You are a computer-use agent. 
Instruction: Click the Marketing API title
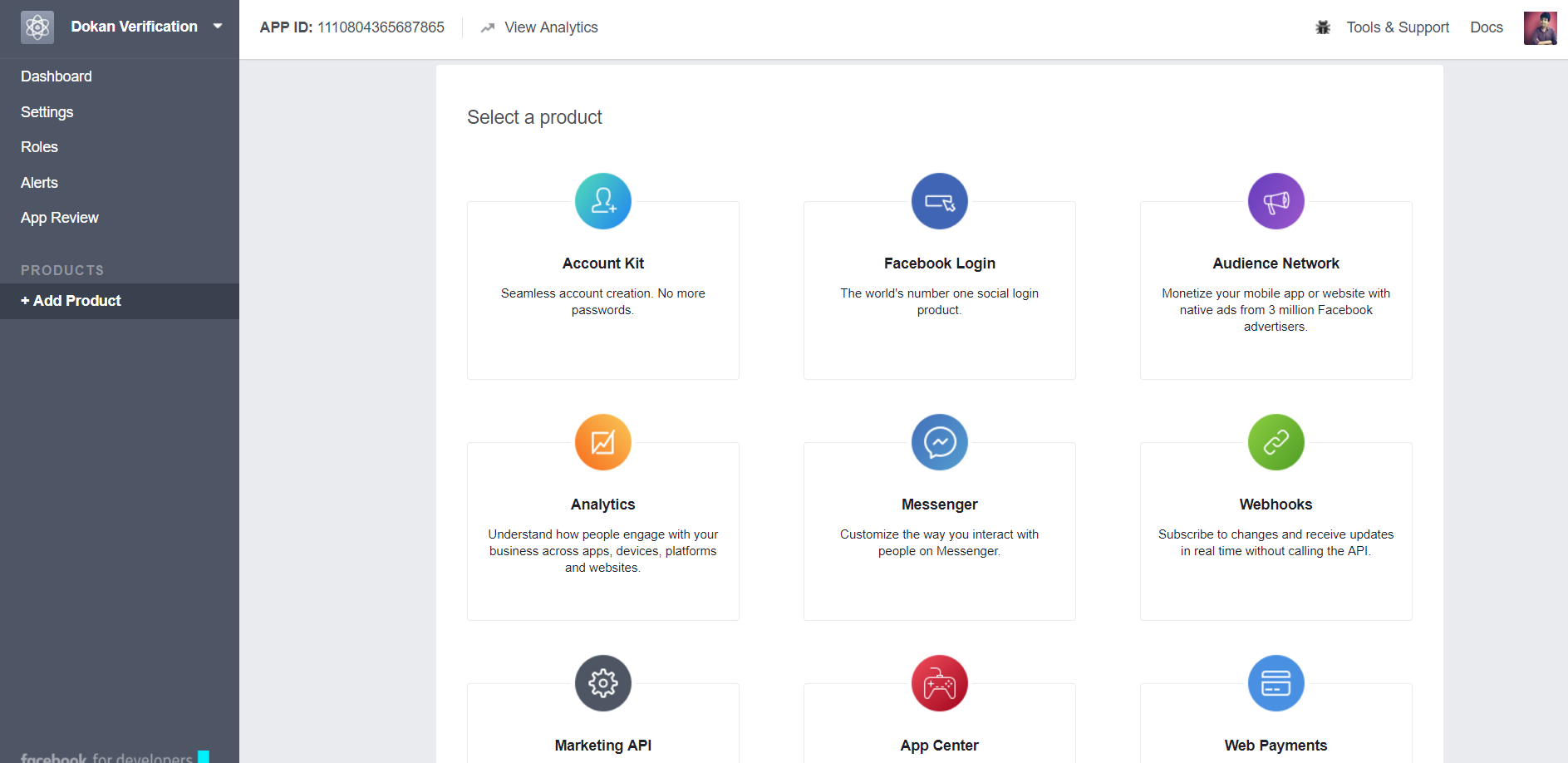point(603,746)
